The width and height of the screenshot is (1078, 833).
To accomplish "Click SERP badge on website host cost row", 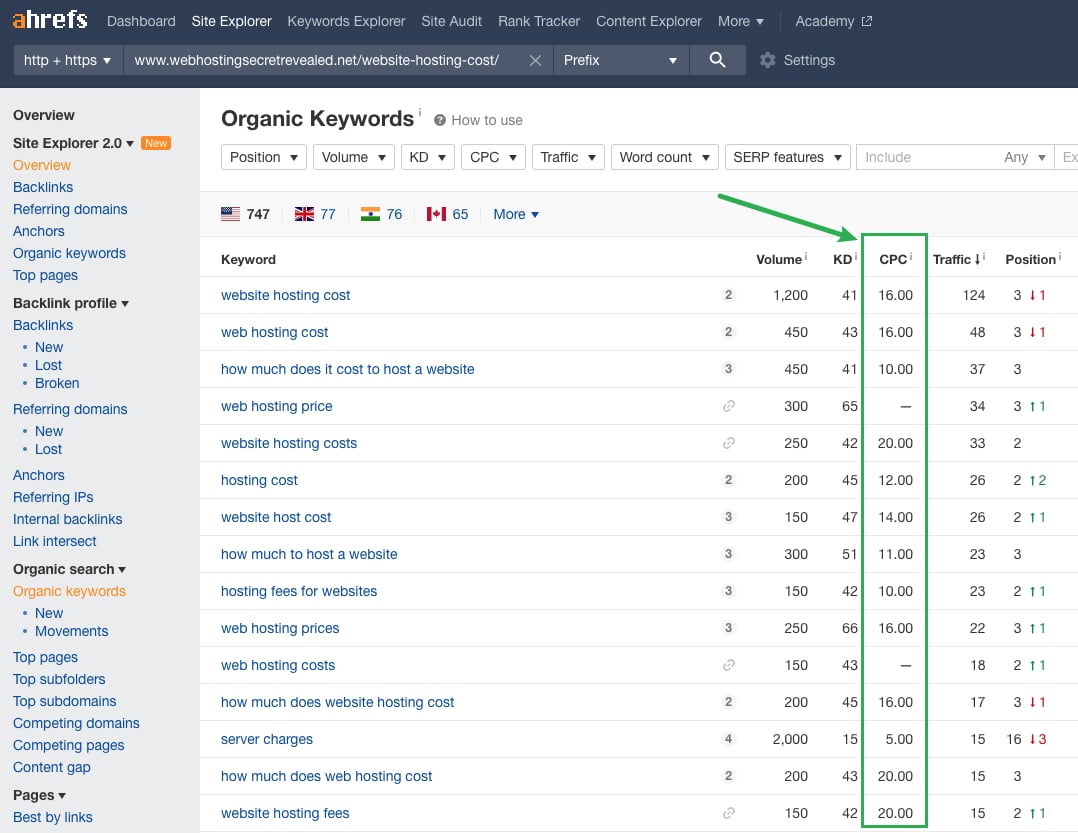I will pos(728,517).
